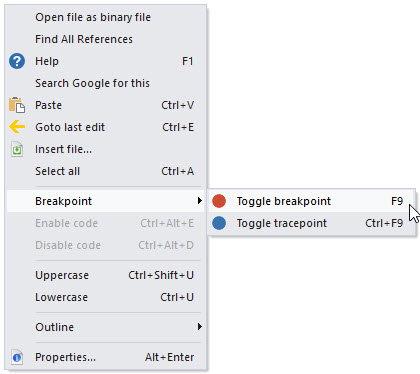This screenshot has height=374, width=420.
Task: Click the yellow Goto last edit arrow icon
Action: (17, 127)
